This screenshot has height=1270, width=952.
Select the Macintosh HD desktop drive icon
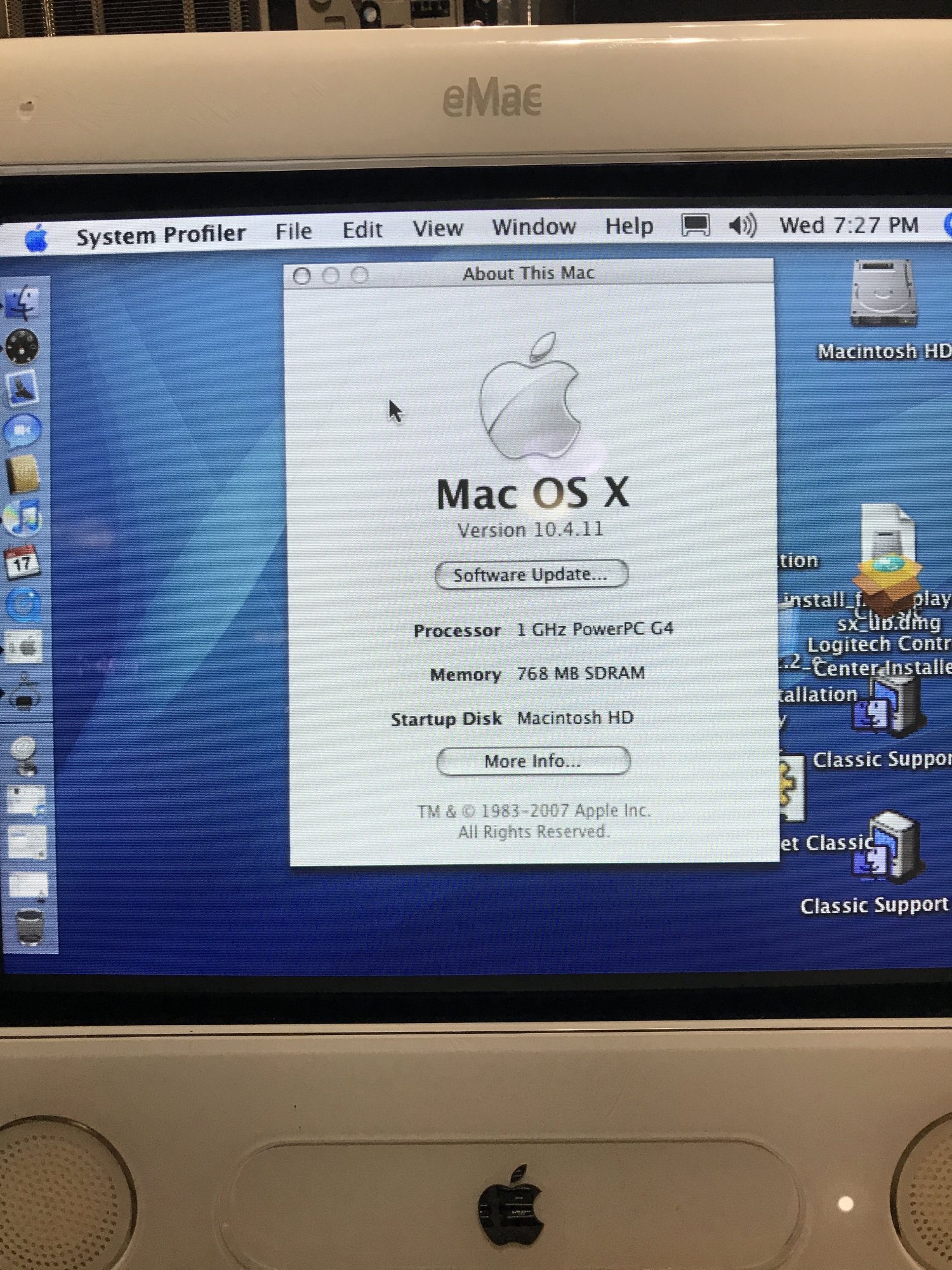point(884,294)
